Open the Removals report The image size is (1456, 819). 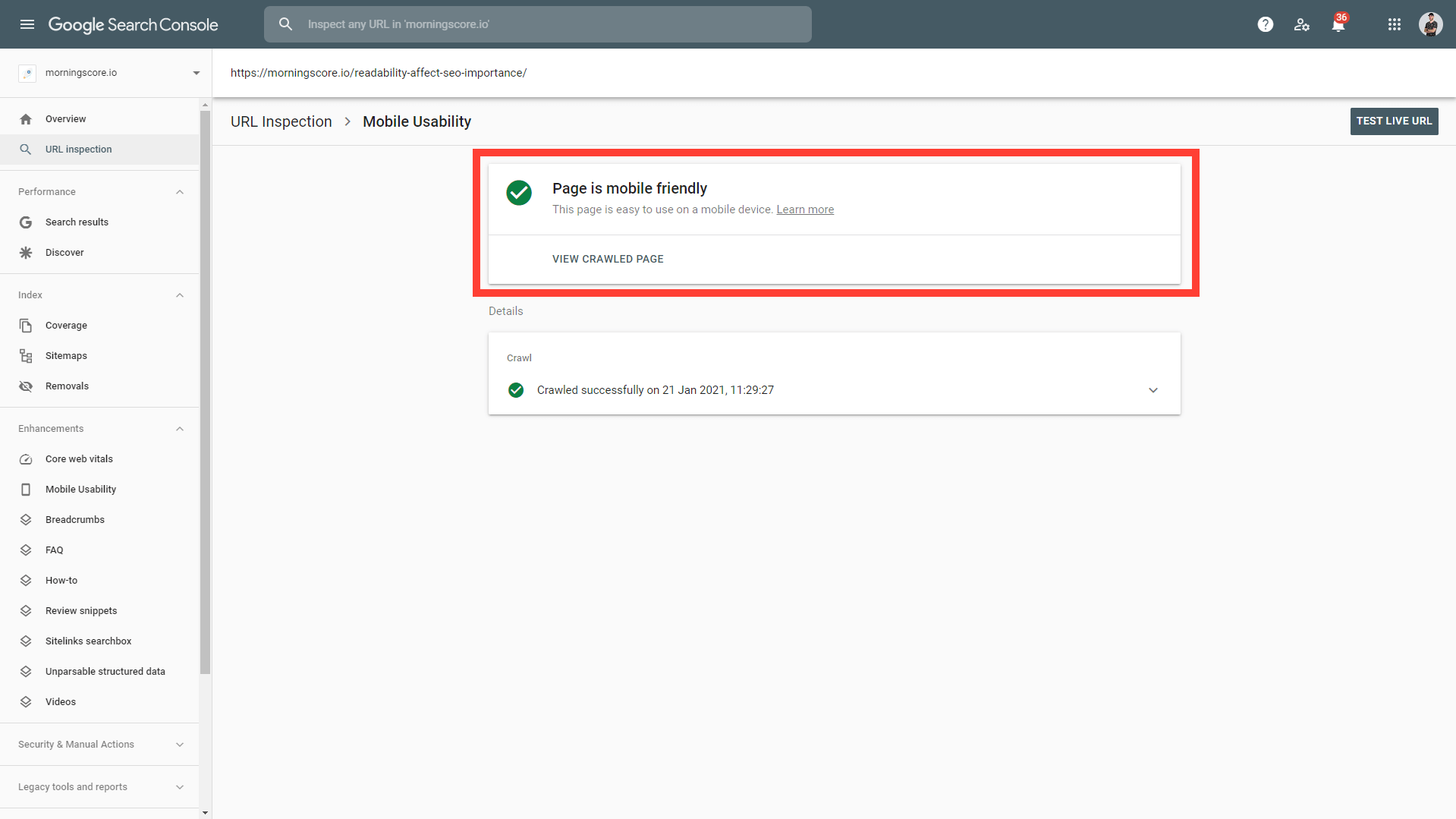pyautogui.click(x=99, y=386)
